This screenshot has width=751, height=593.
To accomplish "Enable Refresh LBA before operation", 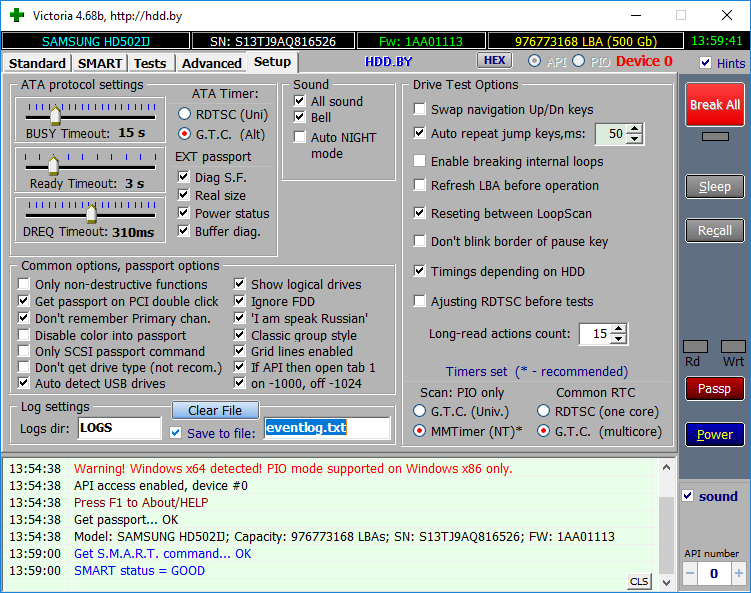I will pos(420,184).
